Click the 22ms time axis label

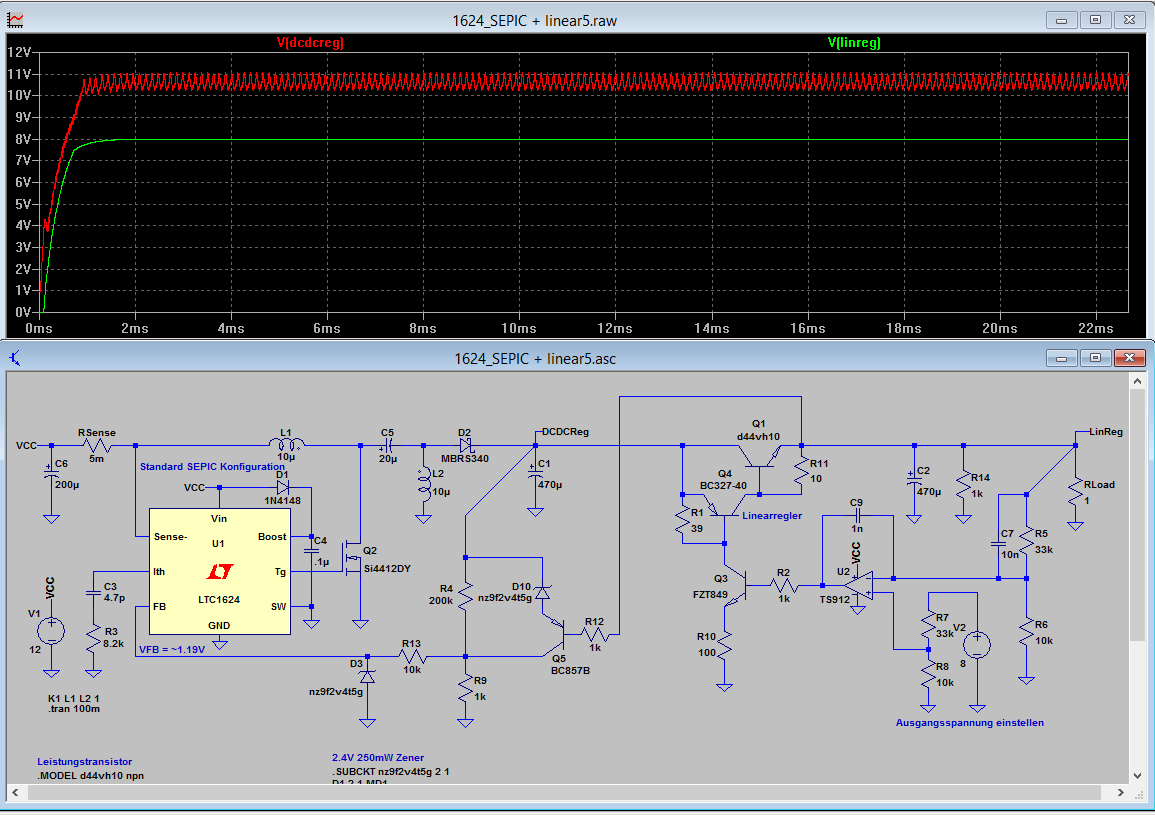pos(1095,329)
